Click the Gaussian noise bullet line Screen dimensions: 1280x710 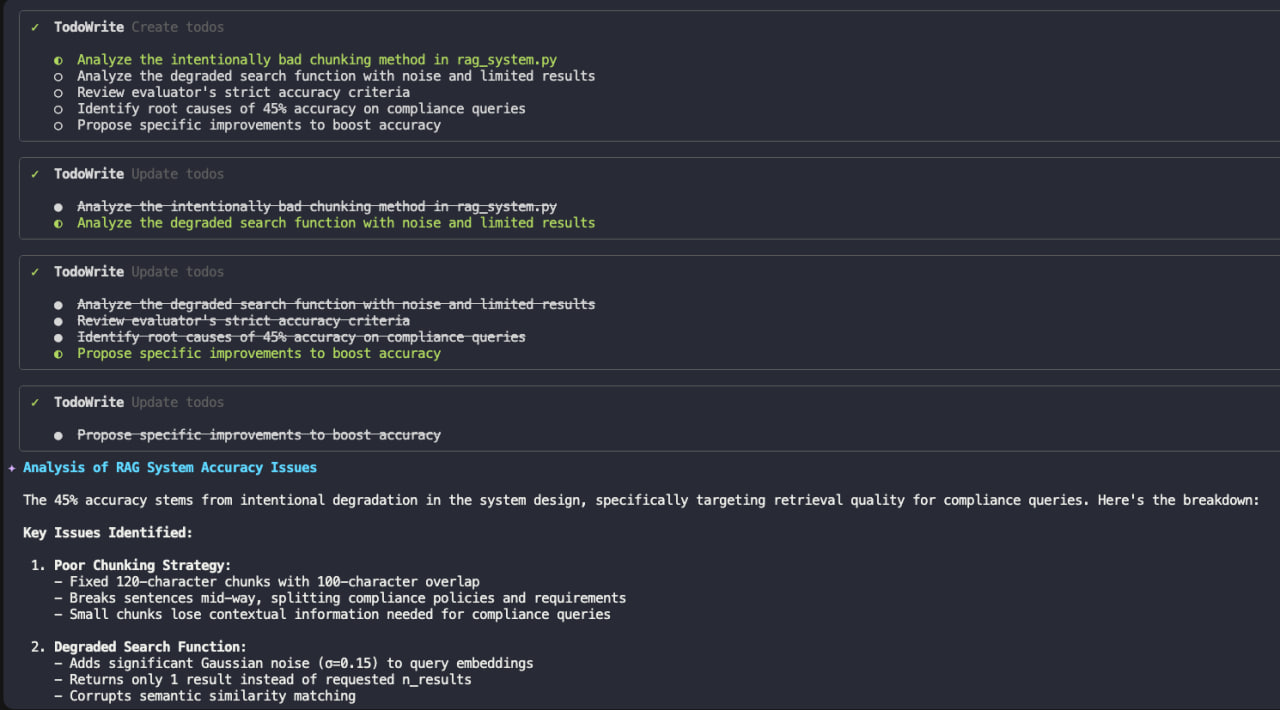pyautogui.click(x=300, y=663)
